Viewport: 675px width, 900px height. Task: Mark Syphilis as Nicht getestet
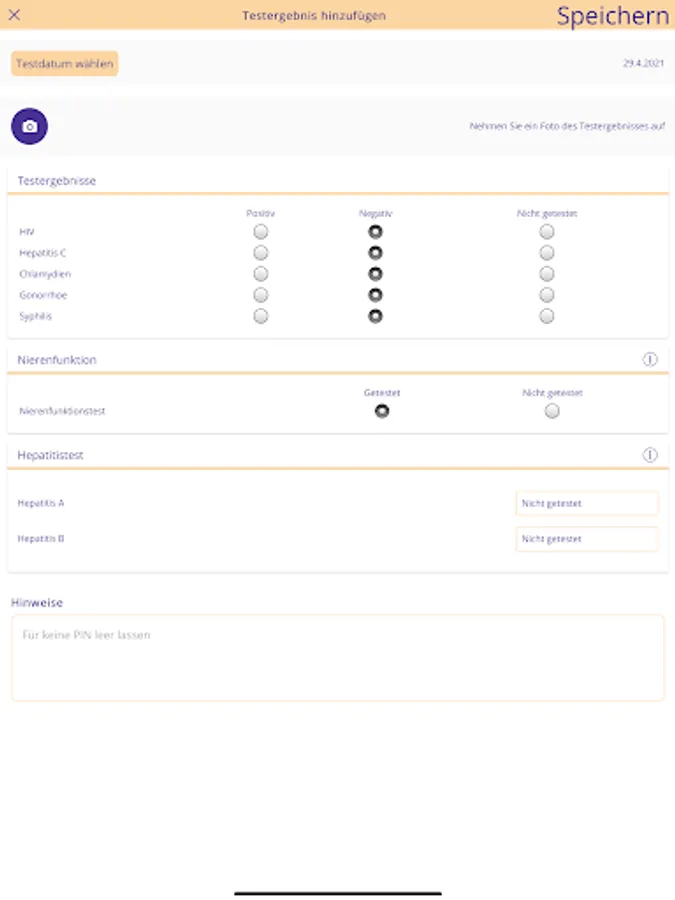pos(547,316)
